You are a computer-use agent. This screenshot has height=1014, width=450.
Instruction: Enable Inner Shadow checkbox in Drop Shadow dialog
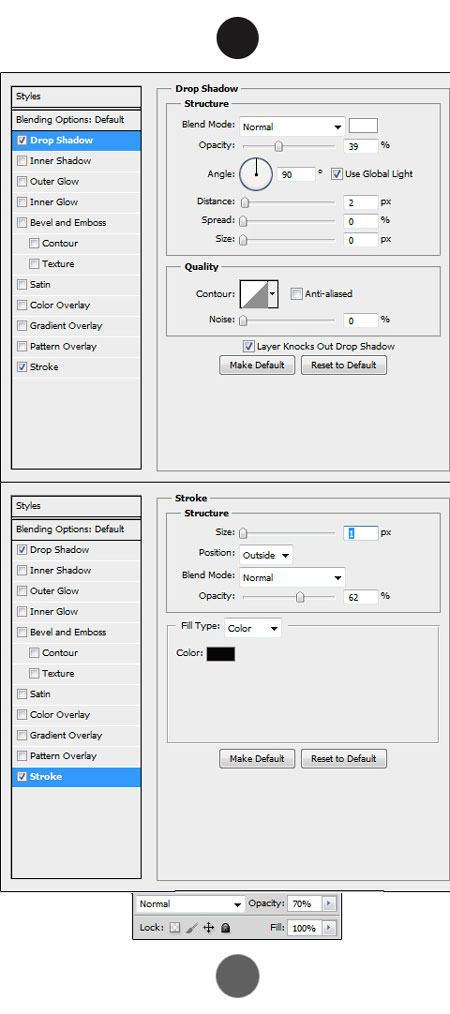[x=22, y=161]
